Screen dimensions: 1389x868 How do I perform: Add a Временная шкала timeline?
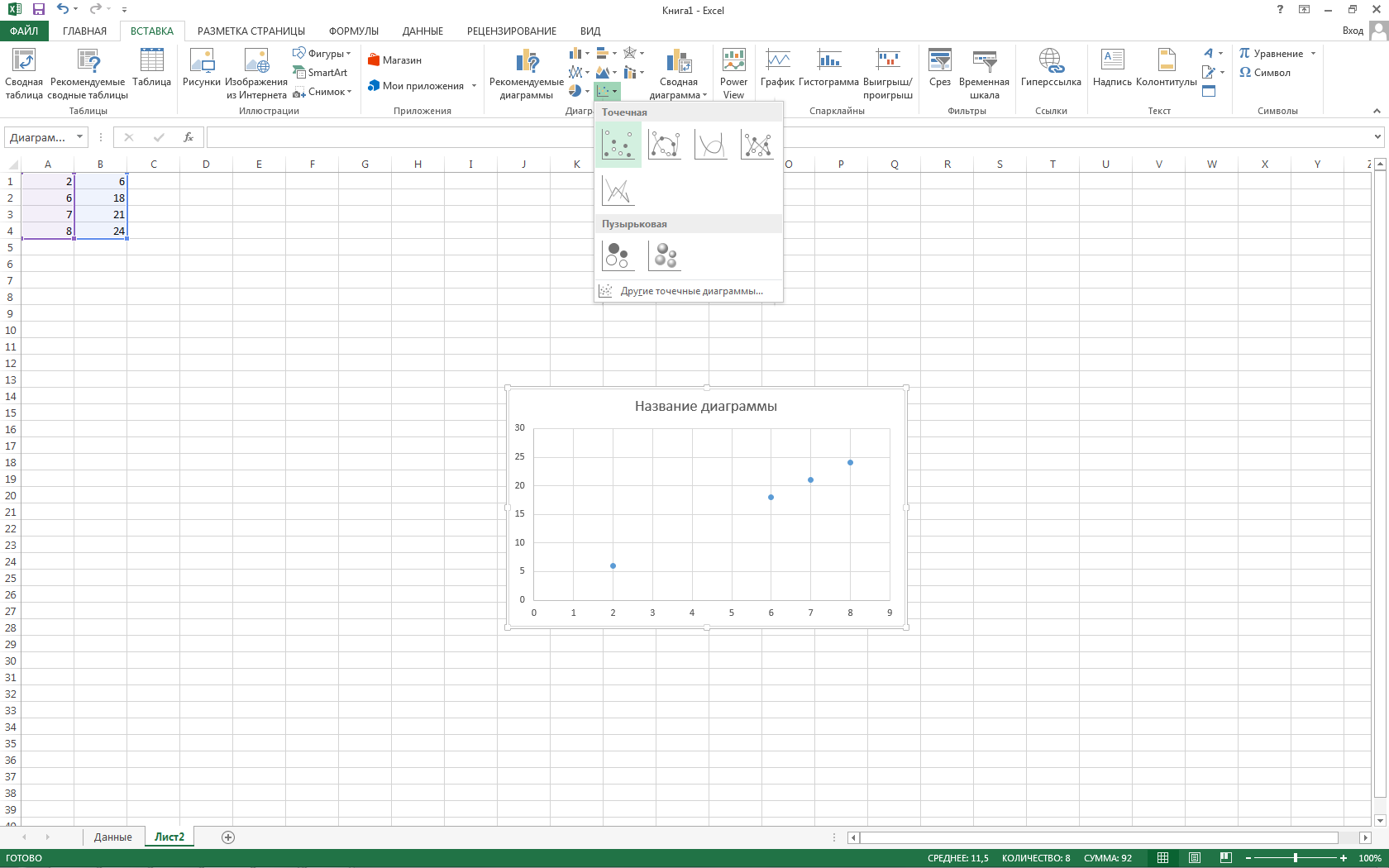tap(984, 74)
